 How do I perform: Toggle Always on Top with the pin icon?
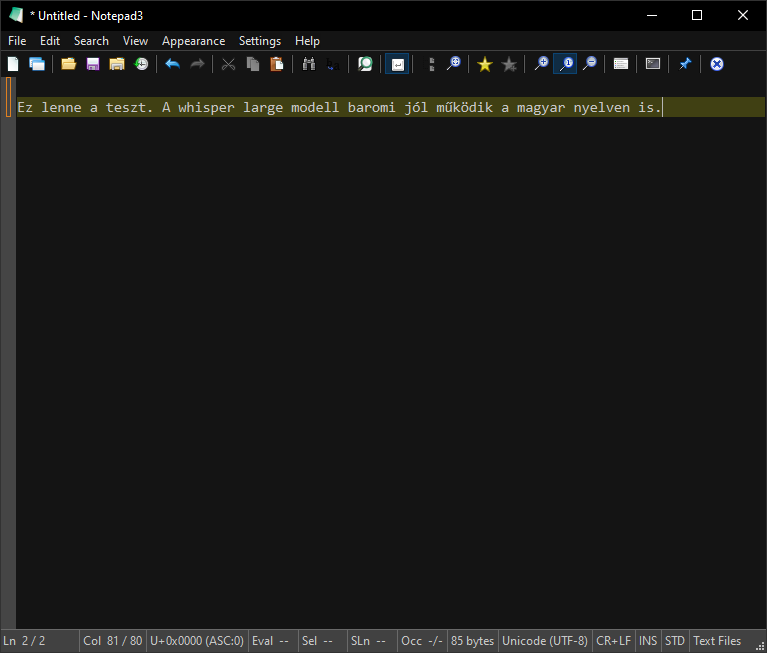point(685,64)
